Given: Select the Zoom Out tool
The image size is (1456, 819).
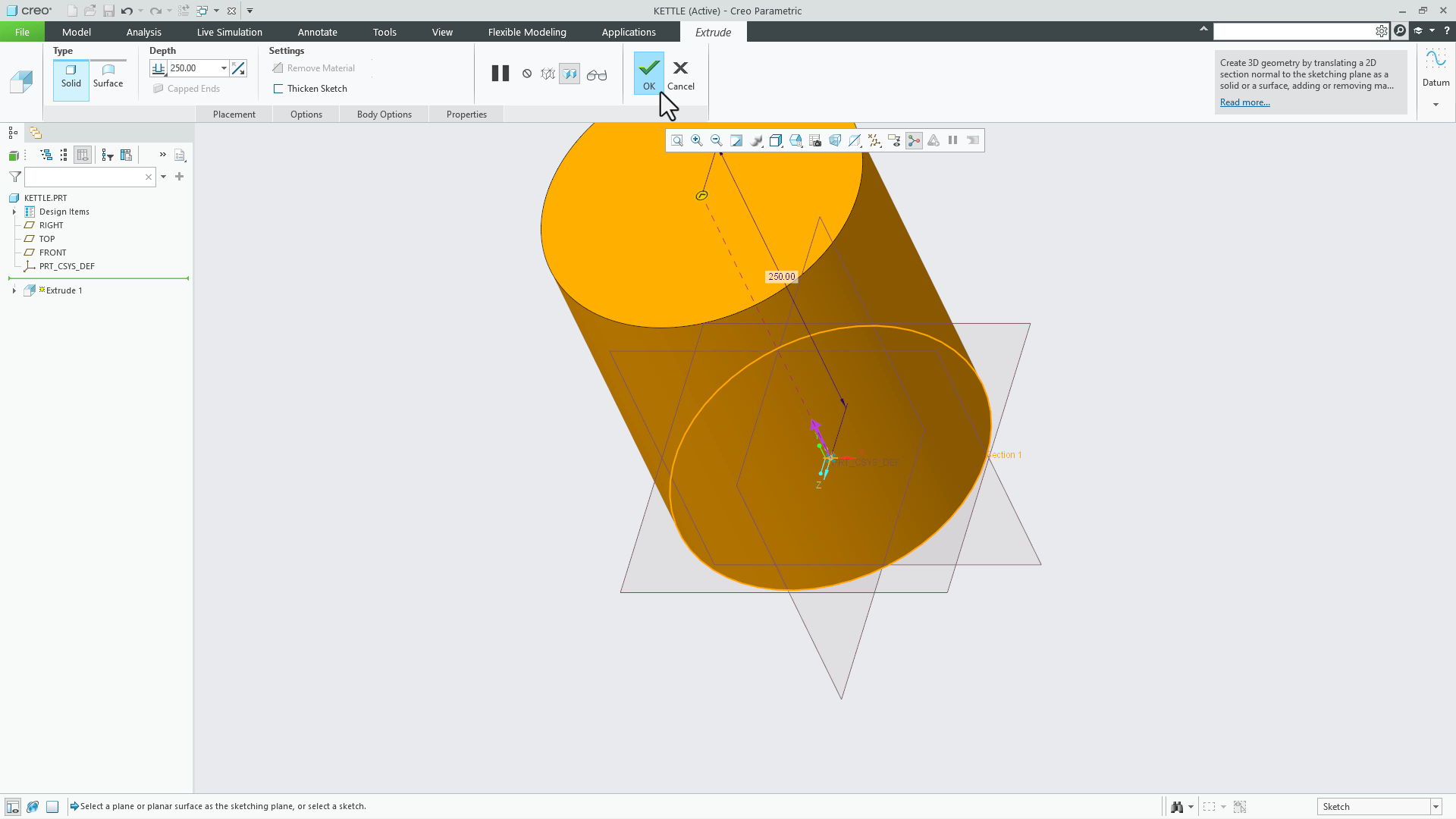Looking at the screenshot, I should click(717, 140).
